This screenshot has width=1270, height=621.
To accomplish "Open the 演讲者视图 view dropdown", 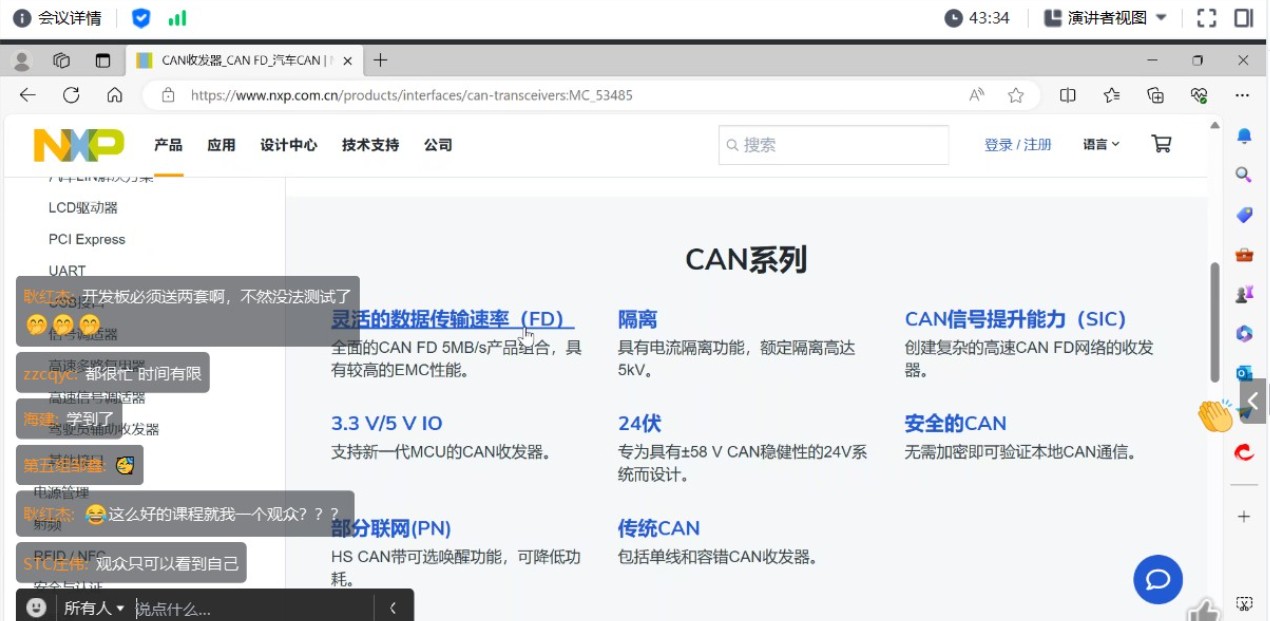I will click(x=1106, y=18).
